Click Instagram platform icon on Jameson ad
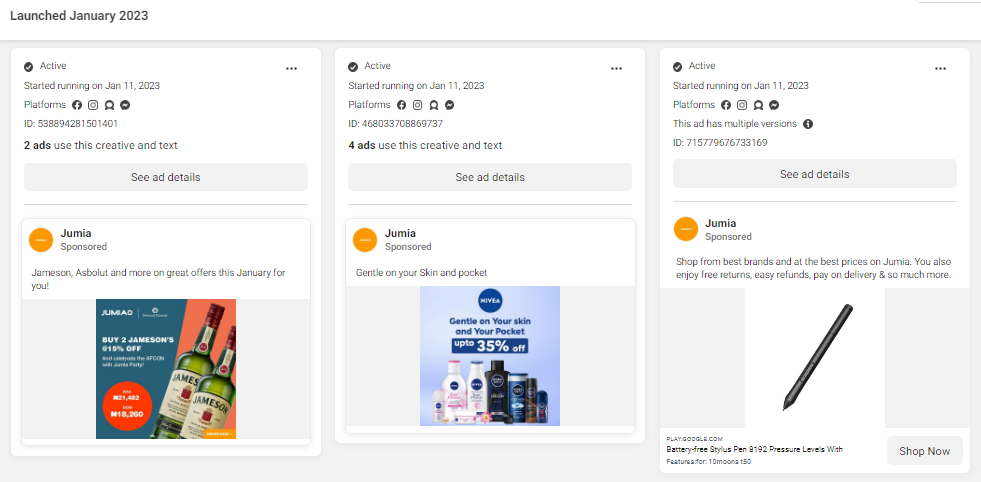Image resolution: width=981 pixels, height=482 pixels. coord(93,105)
